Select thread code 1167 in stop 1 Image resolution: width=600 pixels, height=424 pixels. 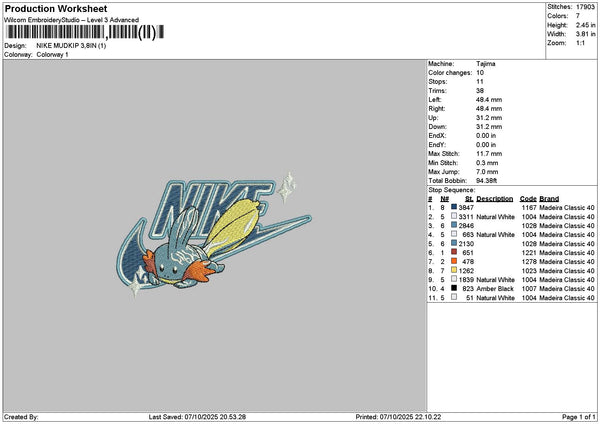[529, 207]
